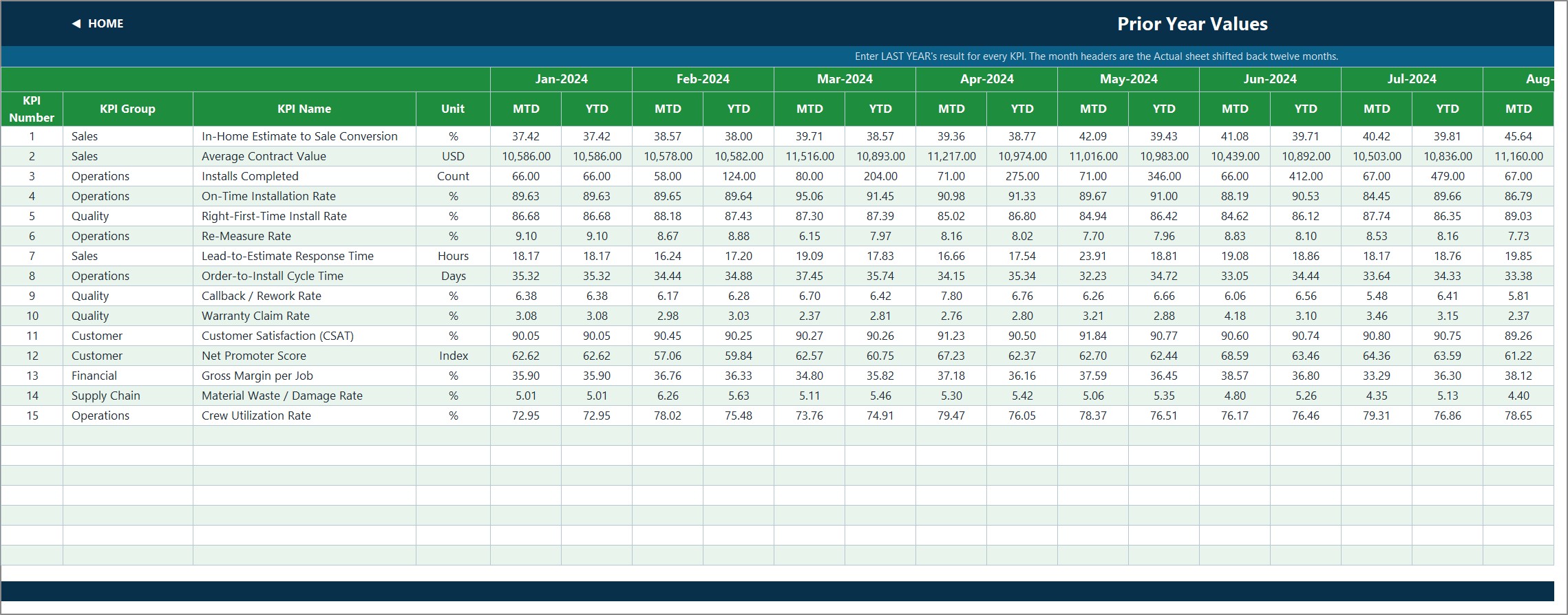Click the instruction text about LAST YEAR's result
The width and height of the screenshot is (1568, 615).
point(1096,56)
